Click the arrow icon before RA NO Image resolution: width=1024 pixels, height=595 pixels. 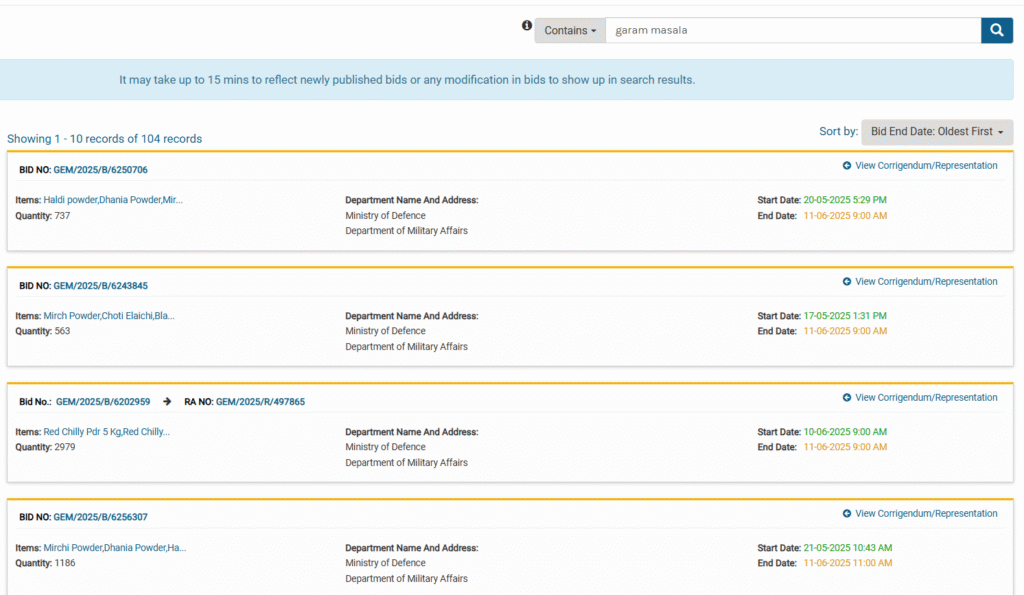pyautogui.click(x=167, y=402)
